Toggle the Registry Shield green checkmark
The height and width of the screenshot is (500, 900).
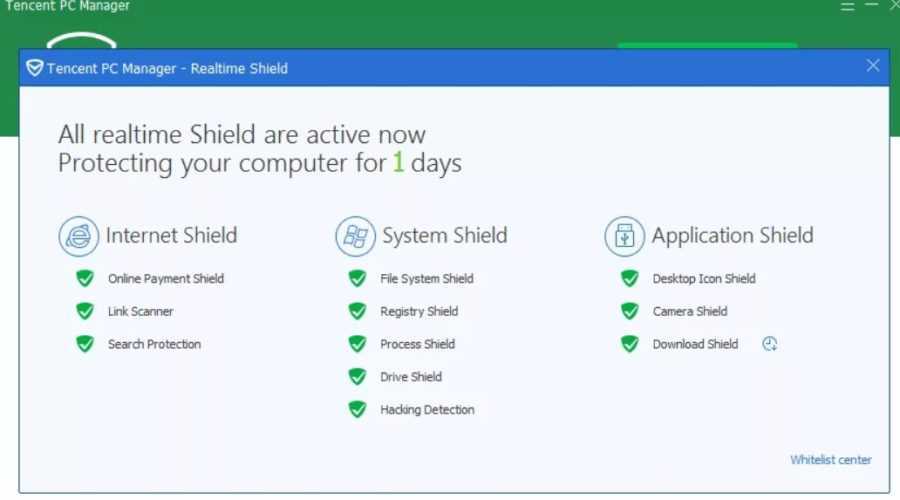[x=357, y=311]
